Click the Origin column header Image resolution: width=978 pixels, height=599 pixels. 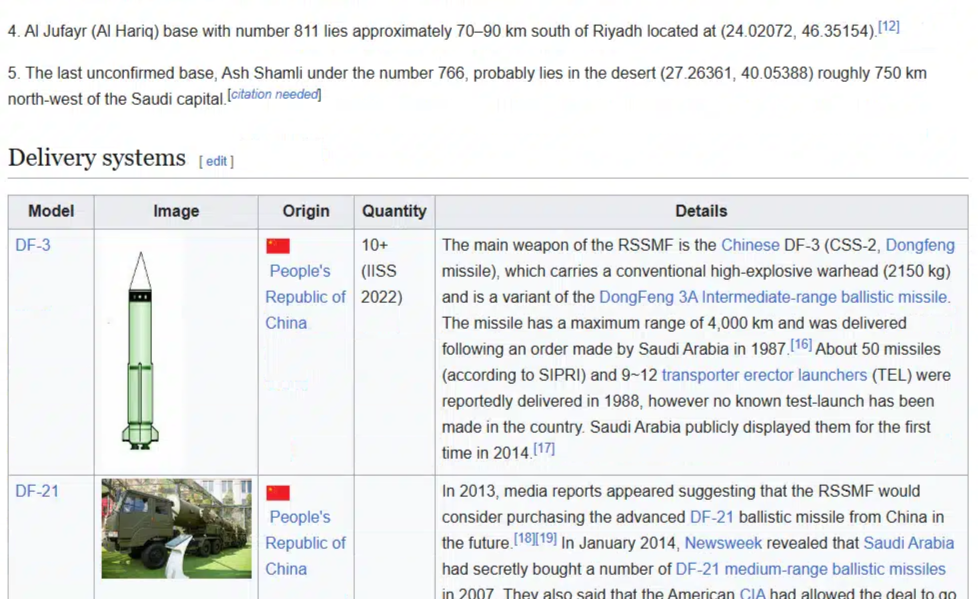click(x=306, y=212)
